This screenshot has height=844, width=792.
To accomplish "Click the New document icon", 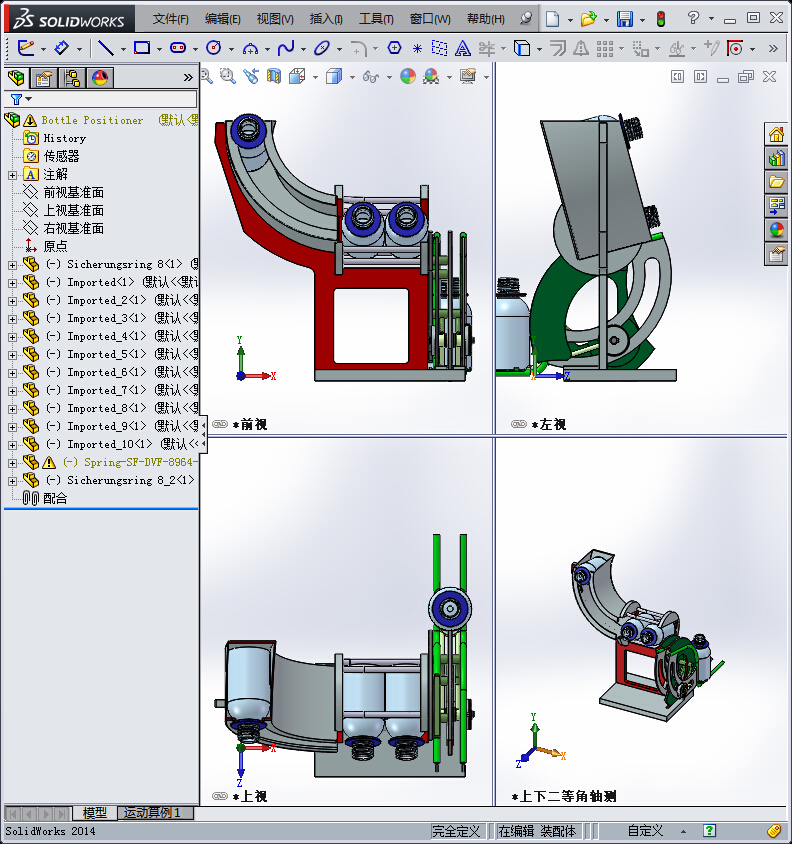I will (552, 19).
